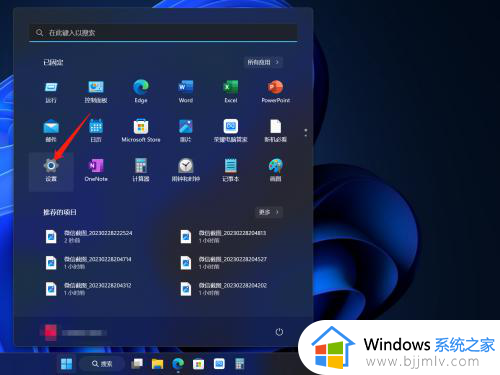Expand the More recommended items button
Image resolution: width=500 pixels, height=375 pixels.
click(269, 212)
